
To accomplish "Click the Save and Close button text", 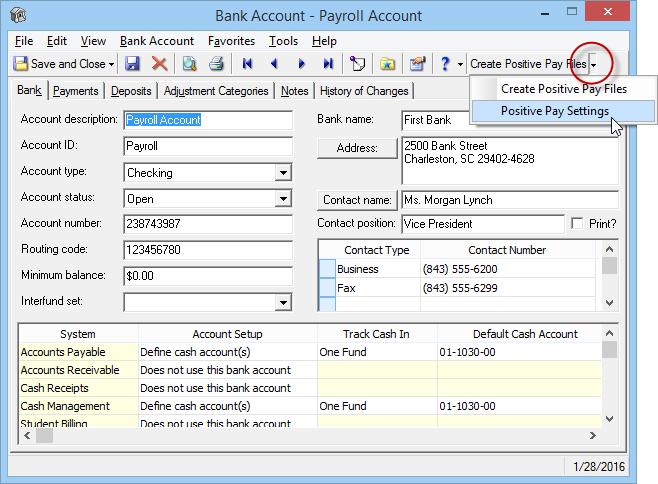I will (68, 64).
